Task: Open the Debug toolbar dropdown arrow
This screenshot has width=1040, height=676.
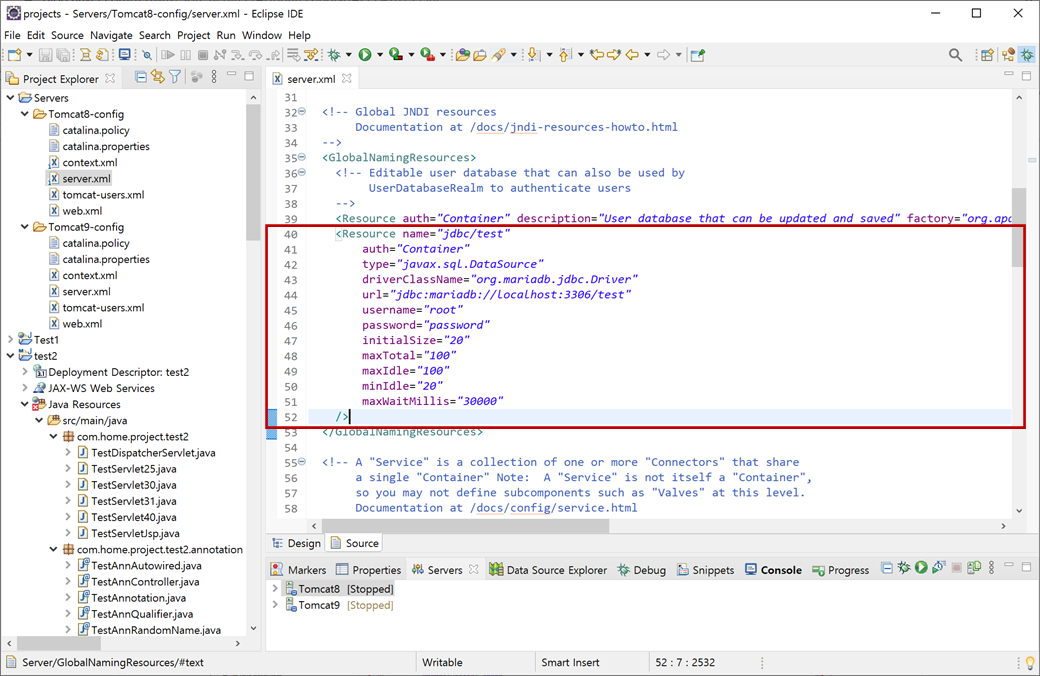Action: (x=349, y=55)
